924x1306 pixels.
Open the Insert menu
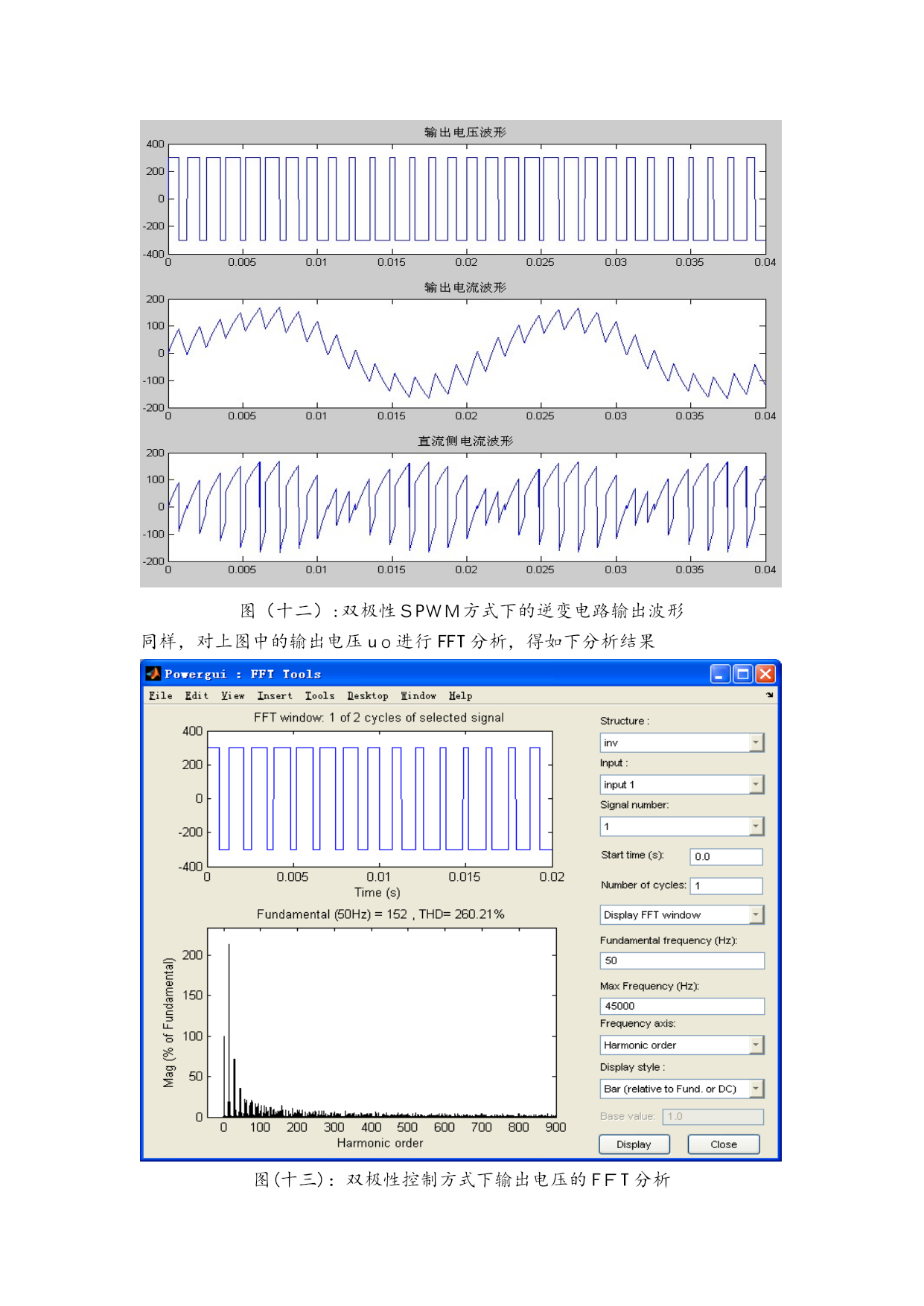(x=275, y=695)
